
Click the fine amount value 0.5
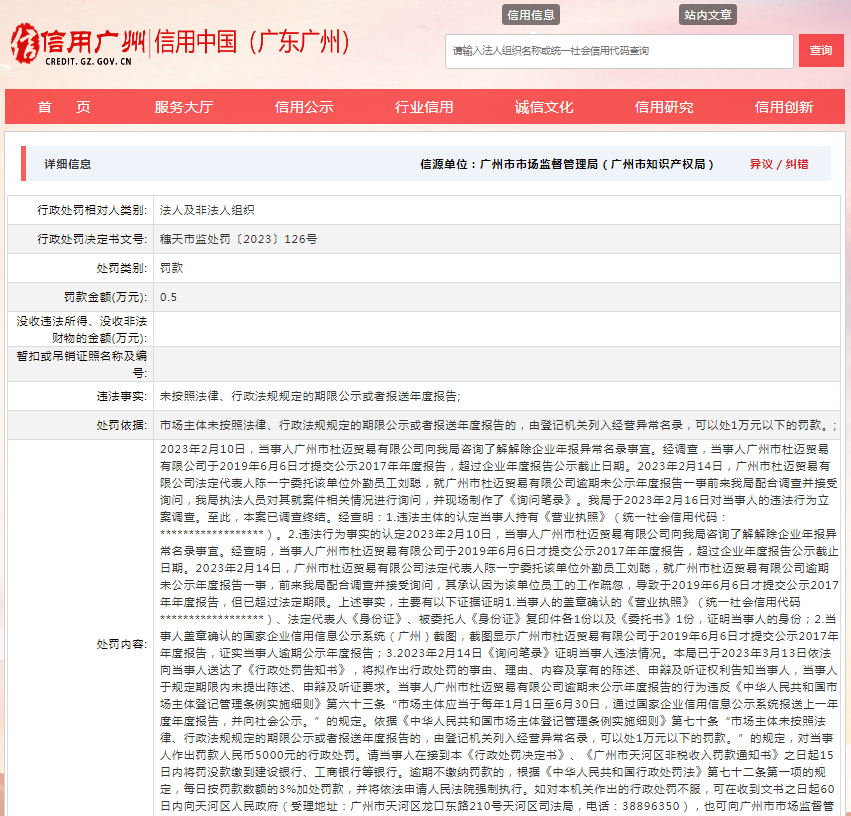168,297
